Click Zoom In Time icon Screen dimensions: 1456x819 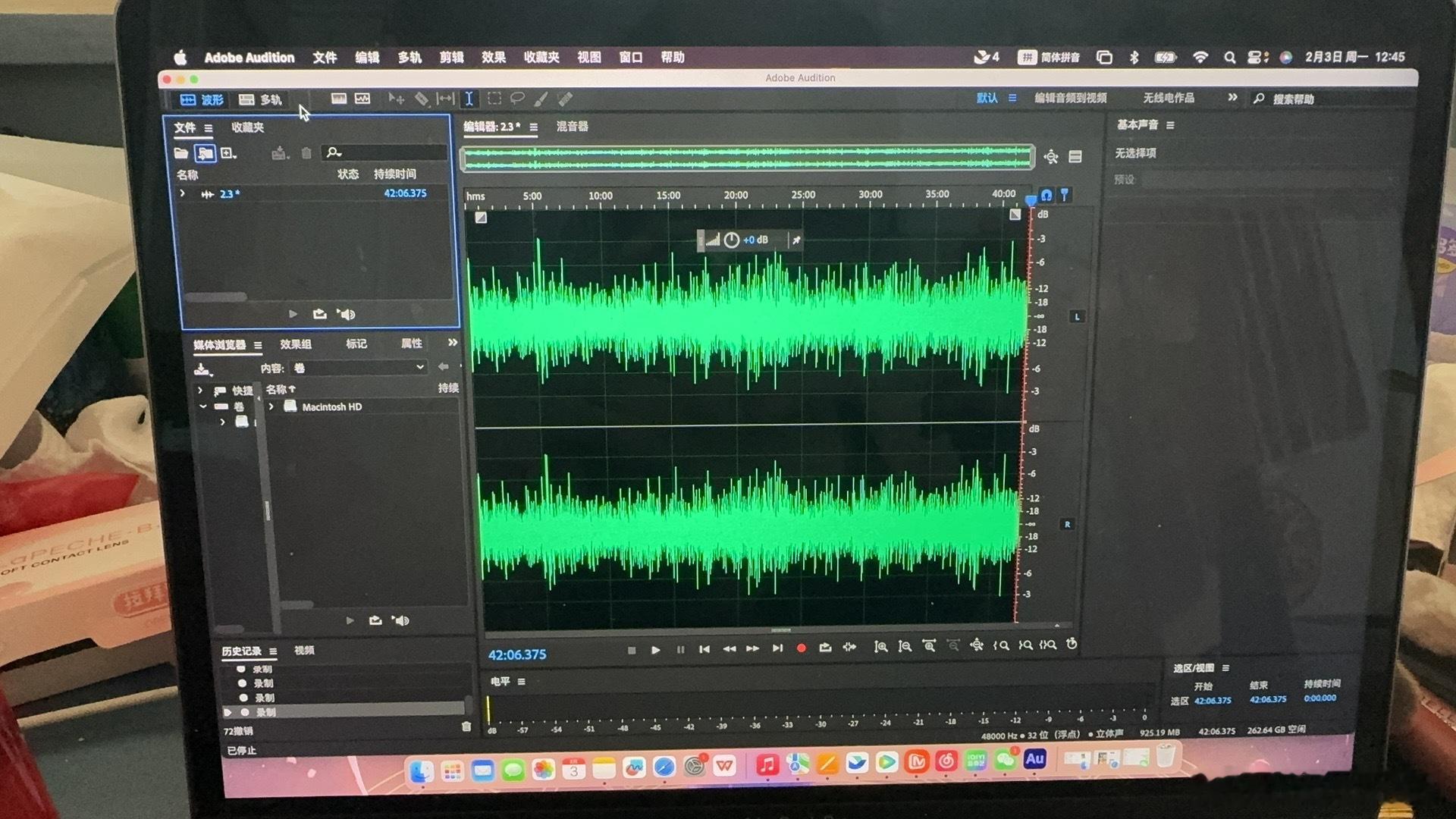[929, 646]
